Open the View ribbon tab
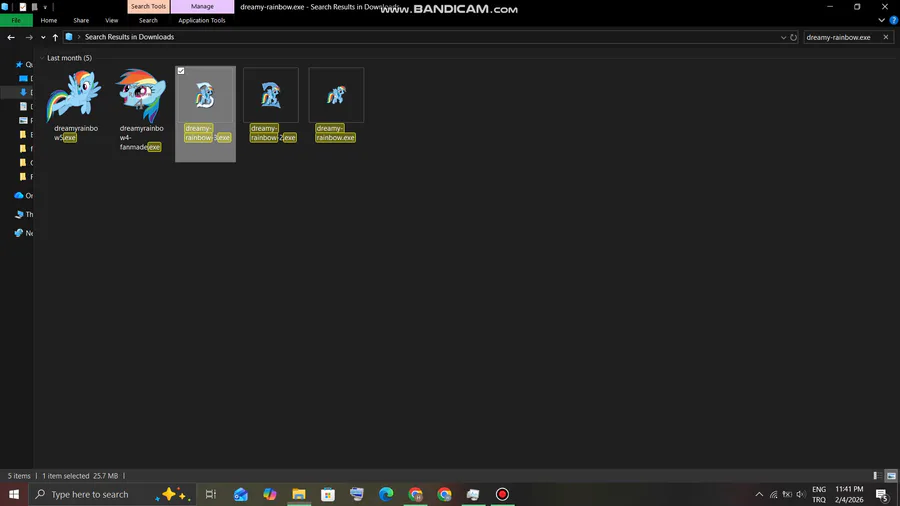 pyautogui.click(x=111, y=20)
